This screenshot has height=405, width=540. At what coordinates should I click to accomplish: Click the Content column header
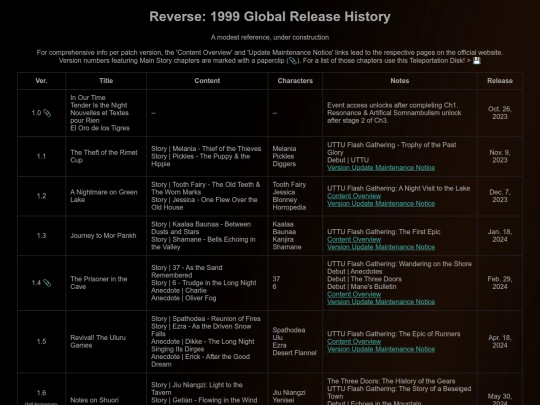click(x=207, y=81)
